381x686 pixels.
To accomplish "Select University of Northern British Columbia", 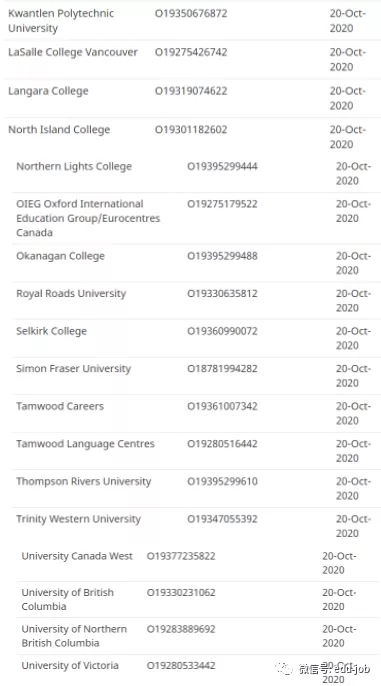I will coord(74,636).
